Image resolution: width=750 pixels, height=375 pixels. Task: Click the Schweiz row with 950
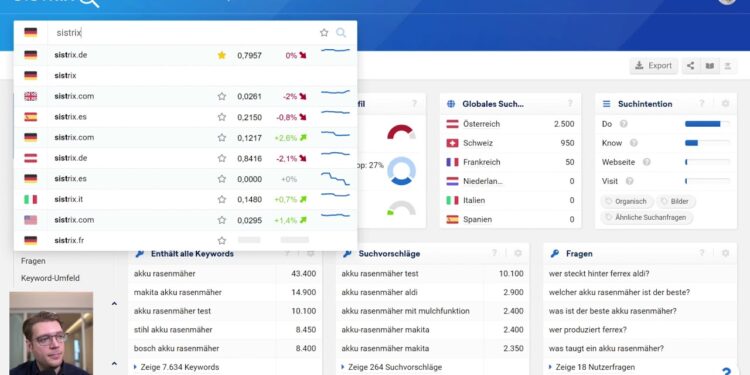coord(510,143)
